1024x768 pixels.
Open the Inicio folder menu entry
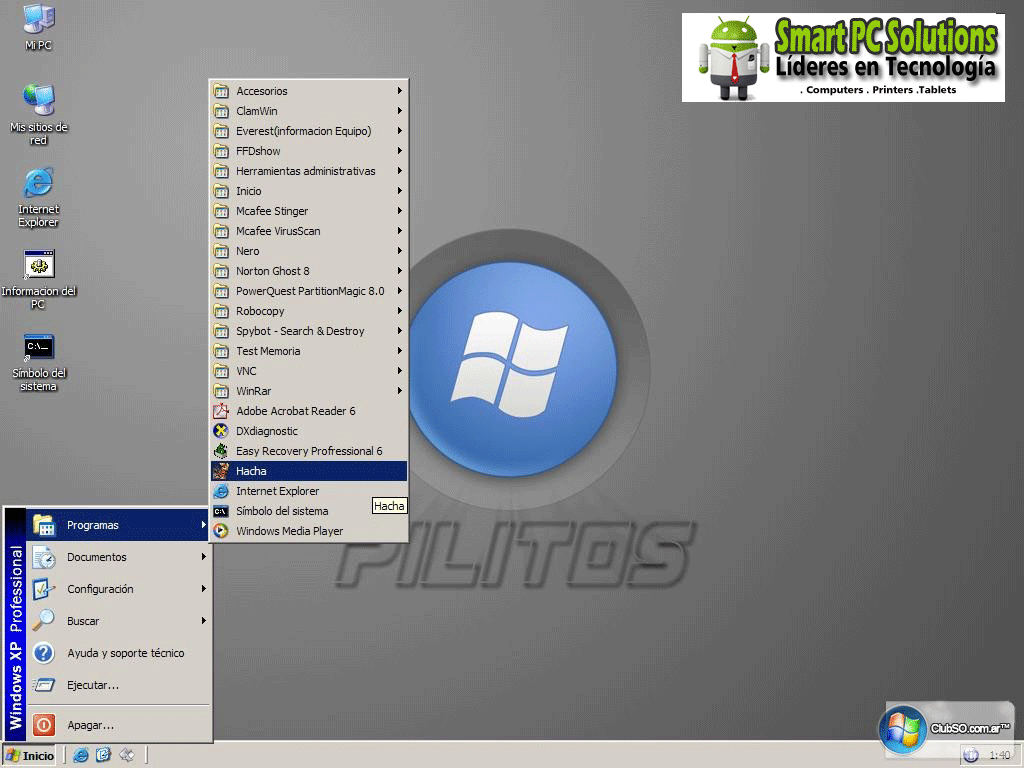pyautogui.click(x=308, y=191)
